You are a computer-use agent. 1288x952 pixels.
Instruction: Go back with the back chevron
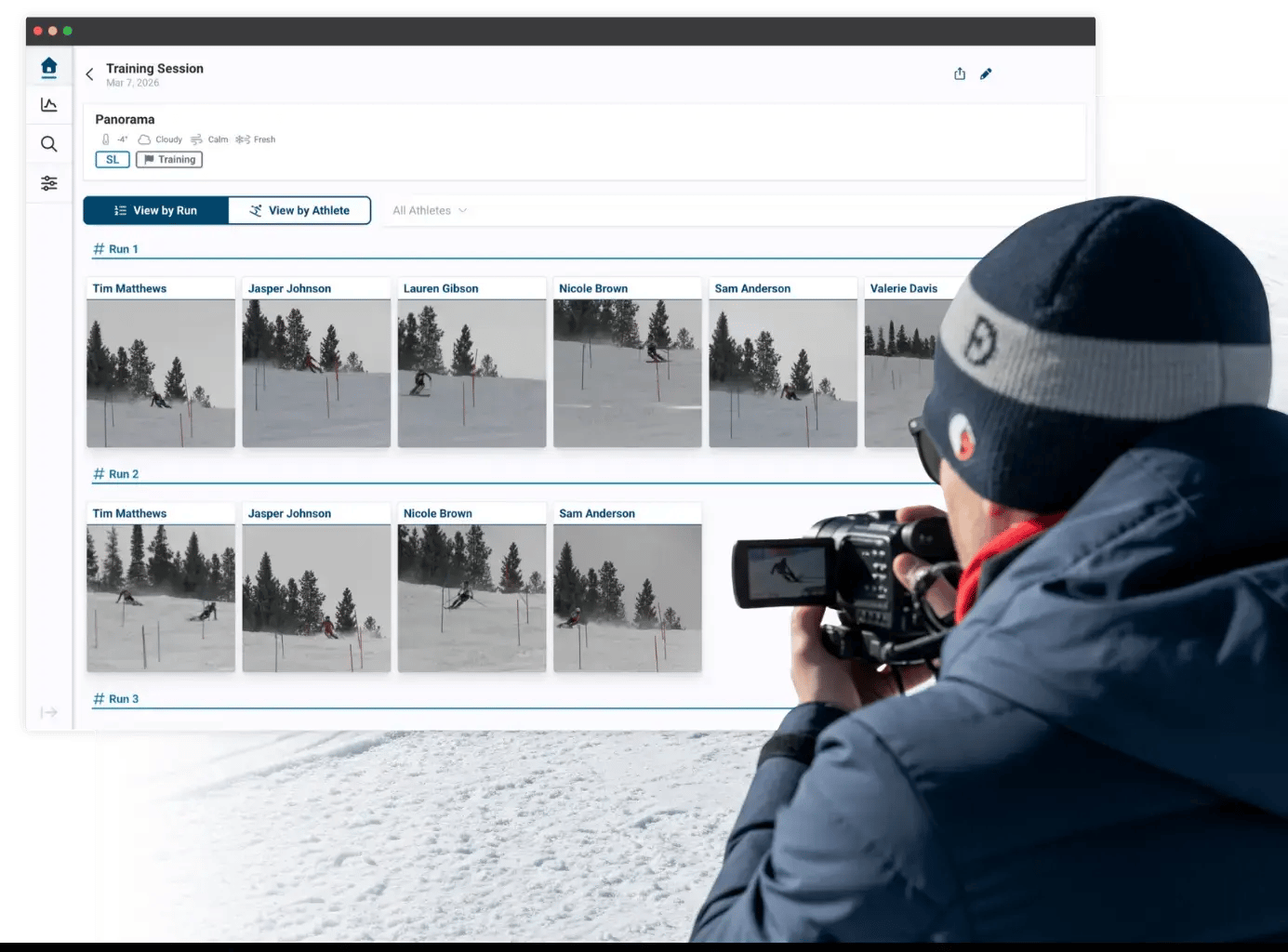pos(89,73)
